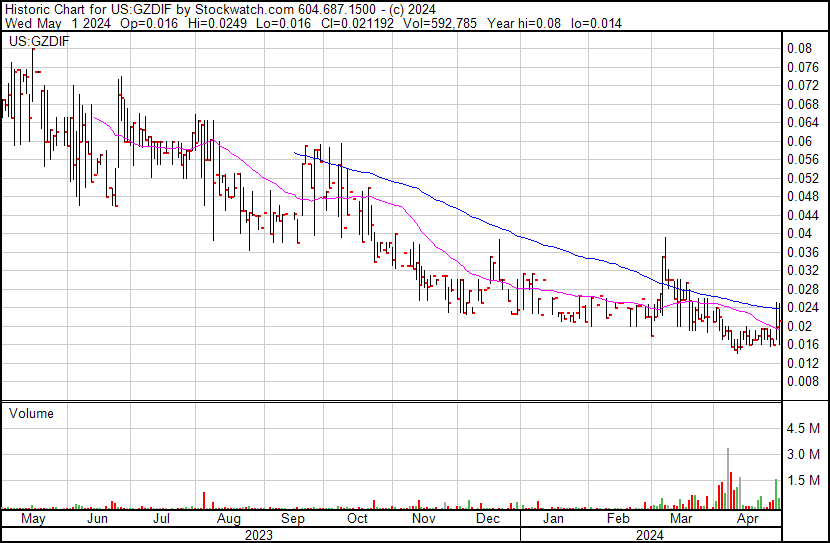830x543 pixels.
Task: Click the 0.04 price axis label
Action: 798,233
